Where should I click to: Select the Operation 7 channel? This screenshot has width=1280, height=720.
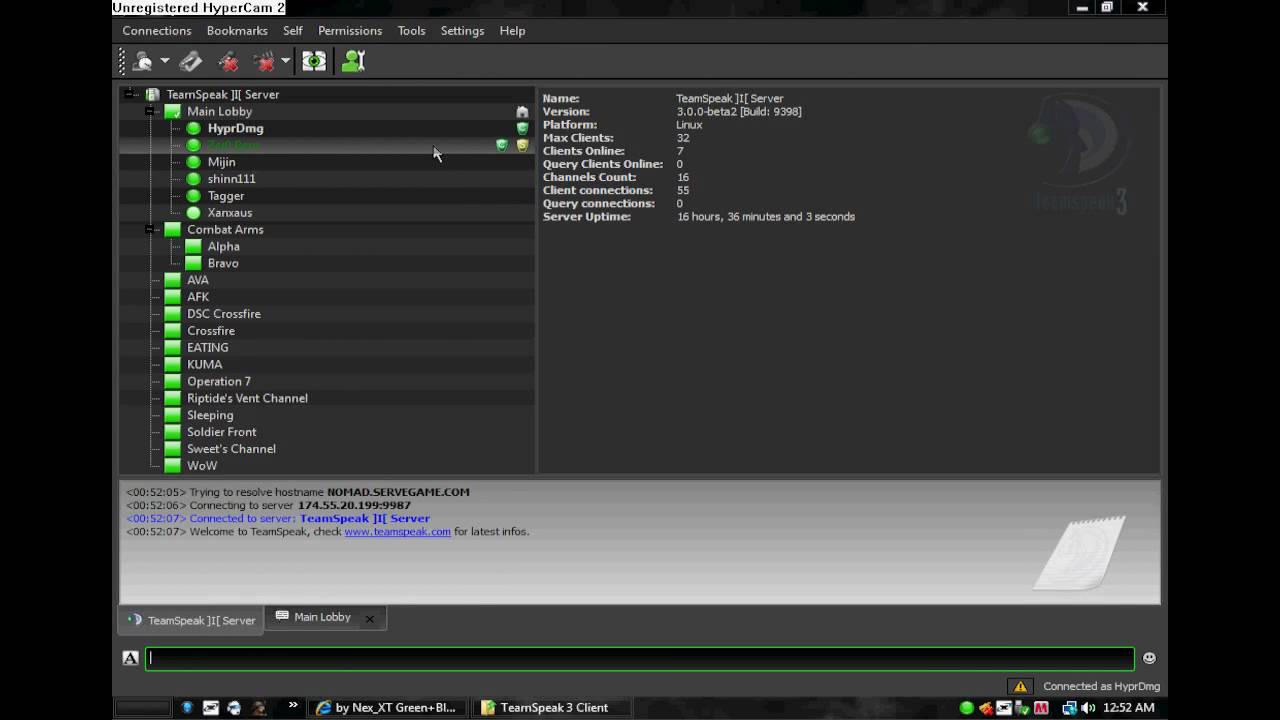(219, 381)
